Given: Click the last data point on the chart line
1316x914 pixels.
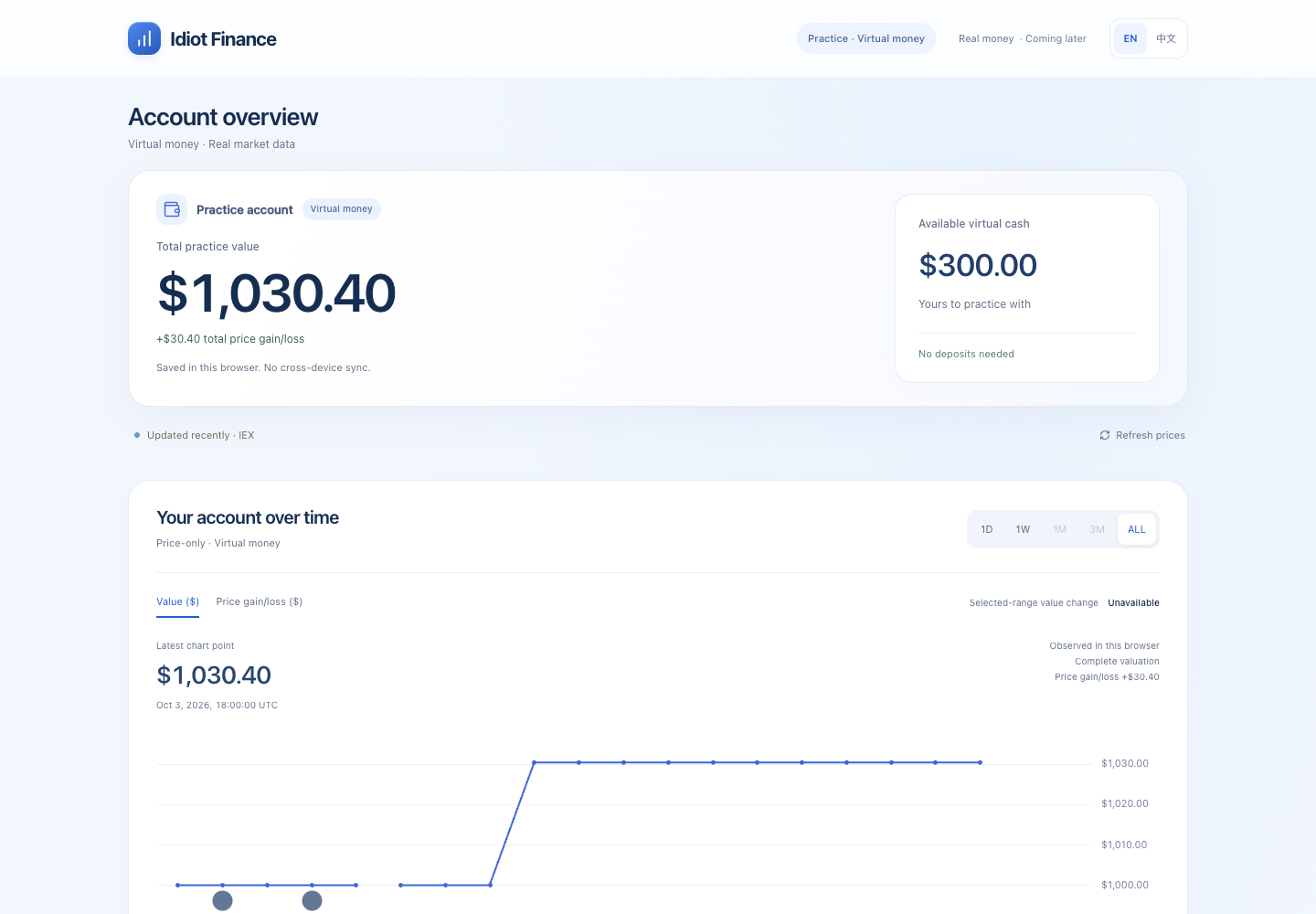Looking at the screenshot, I should (981, 762).
